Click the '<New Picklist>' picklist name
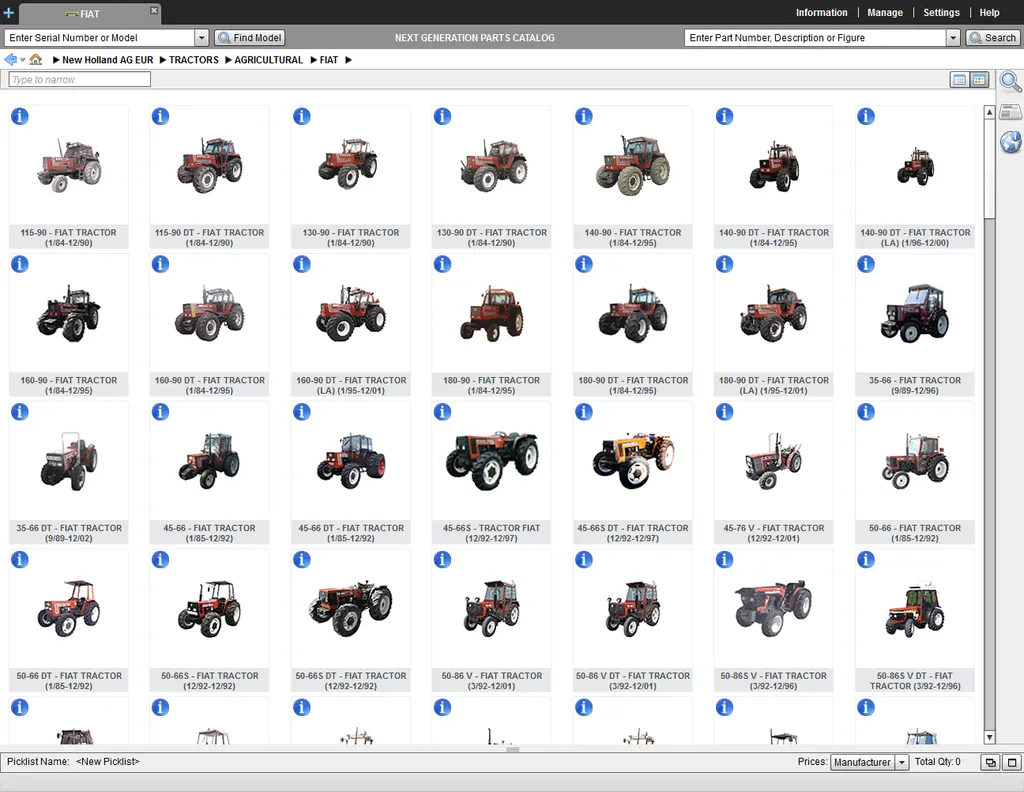 point(107,761)
